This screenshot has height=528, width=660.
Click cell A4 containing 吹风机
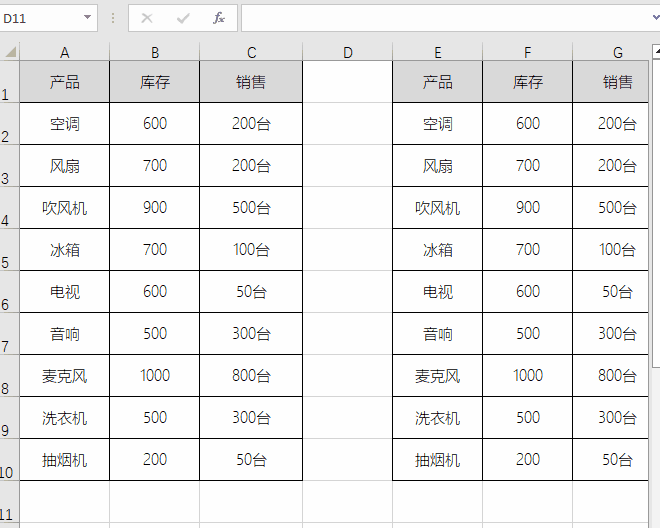coord(64,208)
